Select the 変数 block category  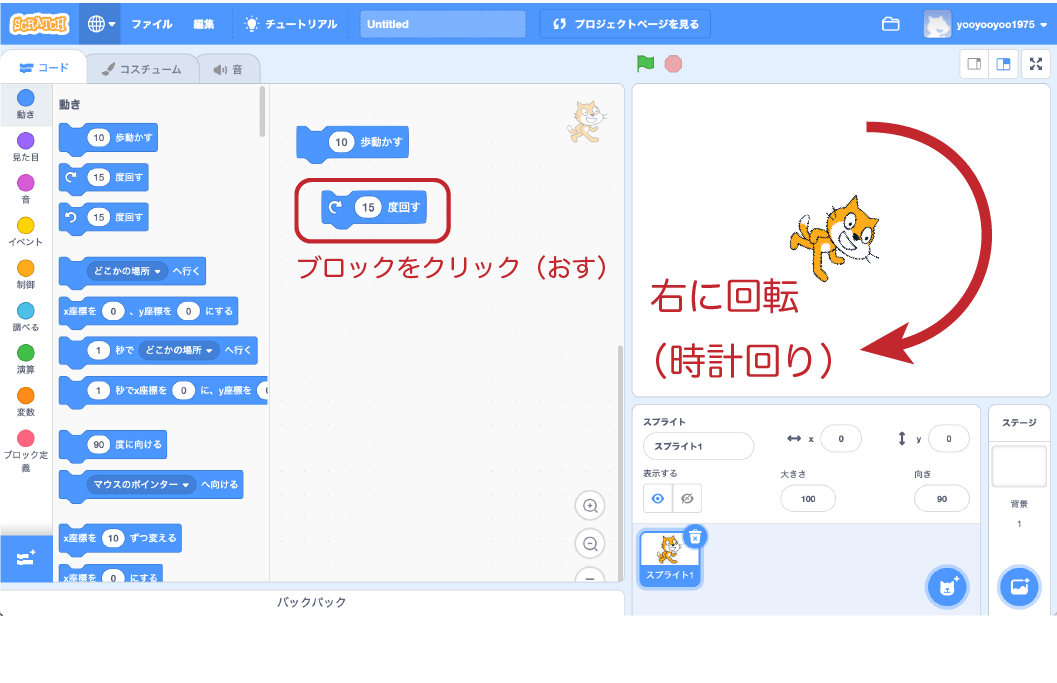coord(26,402)
